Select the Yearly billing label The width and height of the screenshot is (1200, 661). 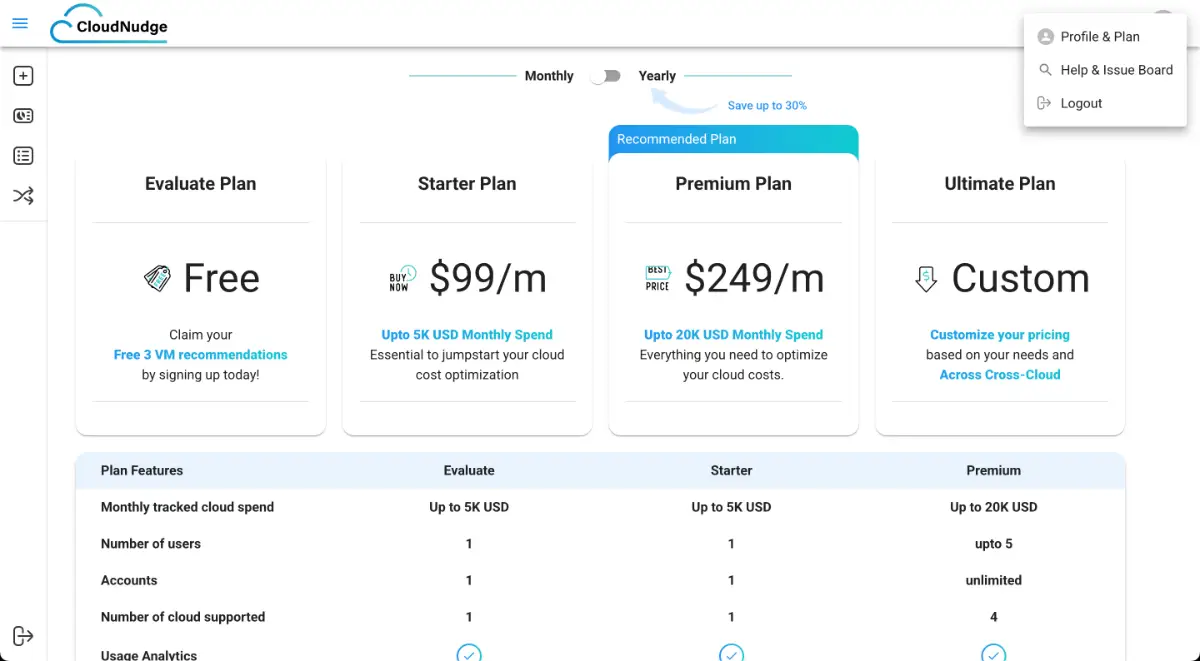(x=657, y=76)
